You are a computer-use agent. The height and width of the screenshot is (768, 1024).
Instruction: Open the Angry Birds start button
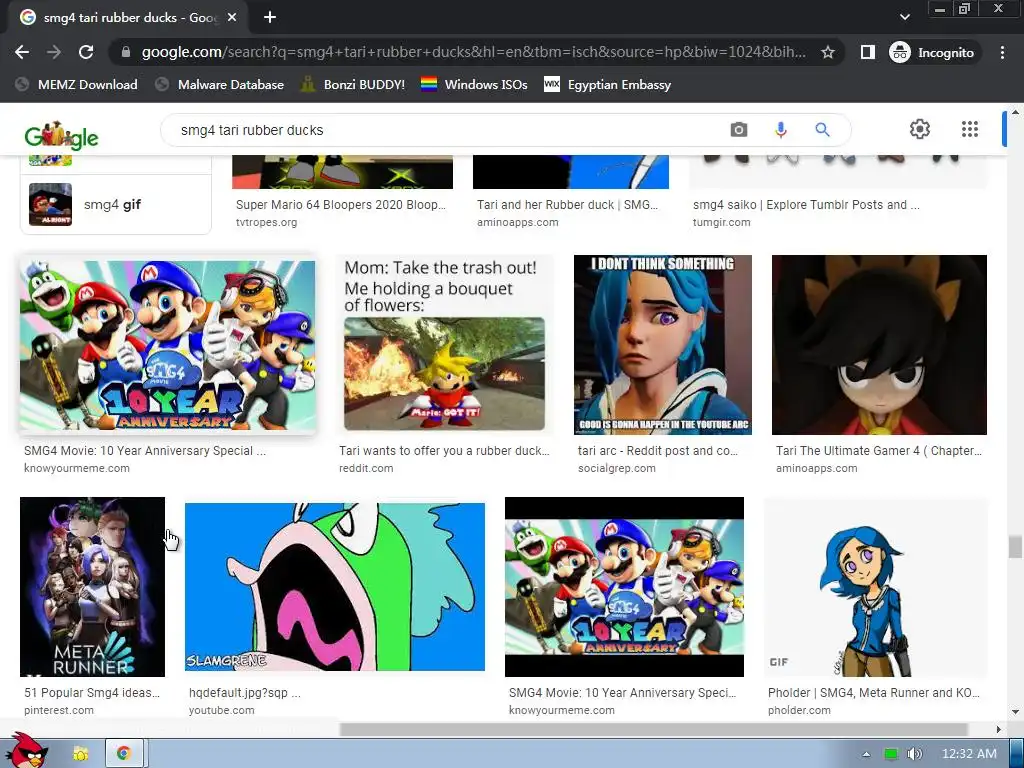pyautogui.click(x=26, y=750)
